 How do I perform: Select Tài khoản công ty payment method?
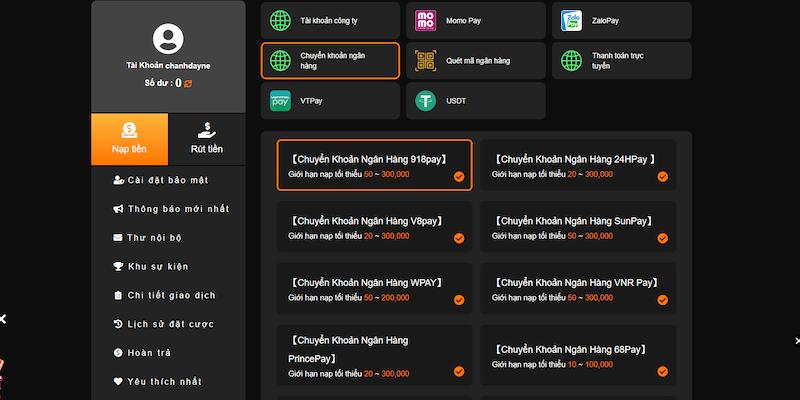tap(330, 20)
